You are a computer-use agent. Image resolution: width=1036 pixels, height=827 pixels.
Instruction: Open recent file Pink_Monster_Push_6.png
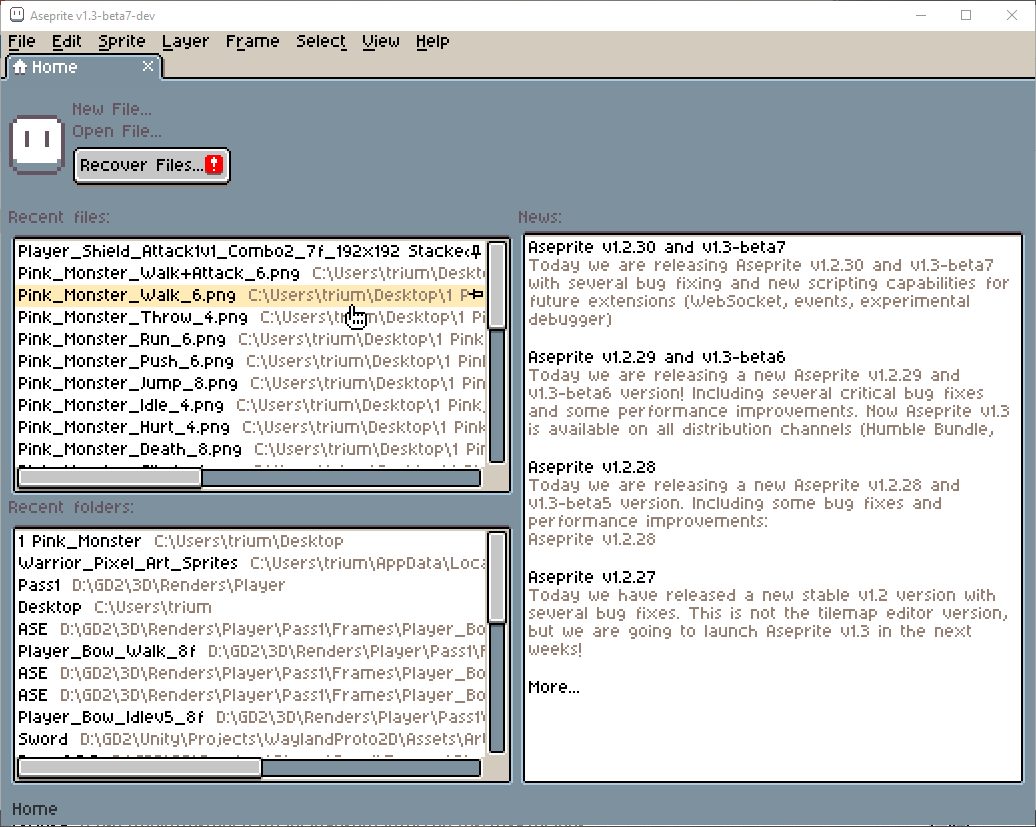click(x=250, y=361)
